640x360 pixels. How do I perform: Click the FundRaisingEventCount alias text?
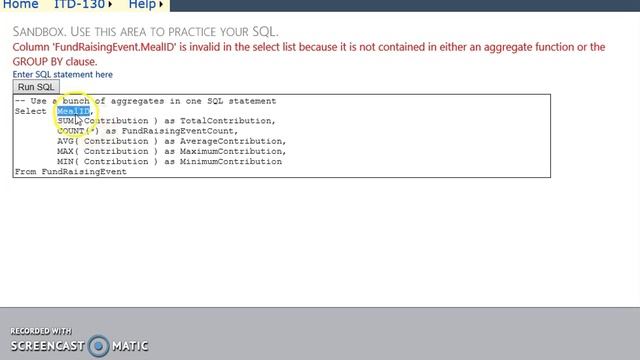(x=178, y=131)
